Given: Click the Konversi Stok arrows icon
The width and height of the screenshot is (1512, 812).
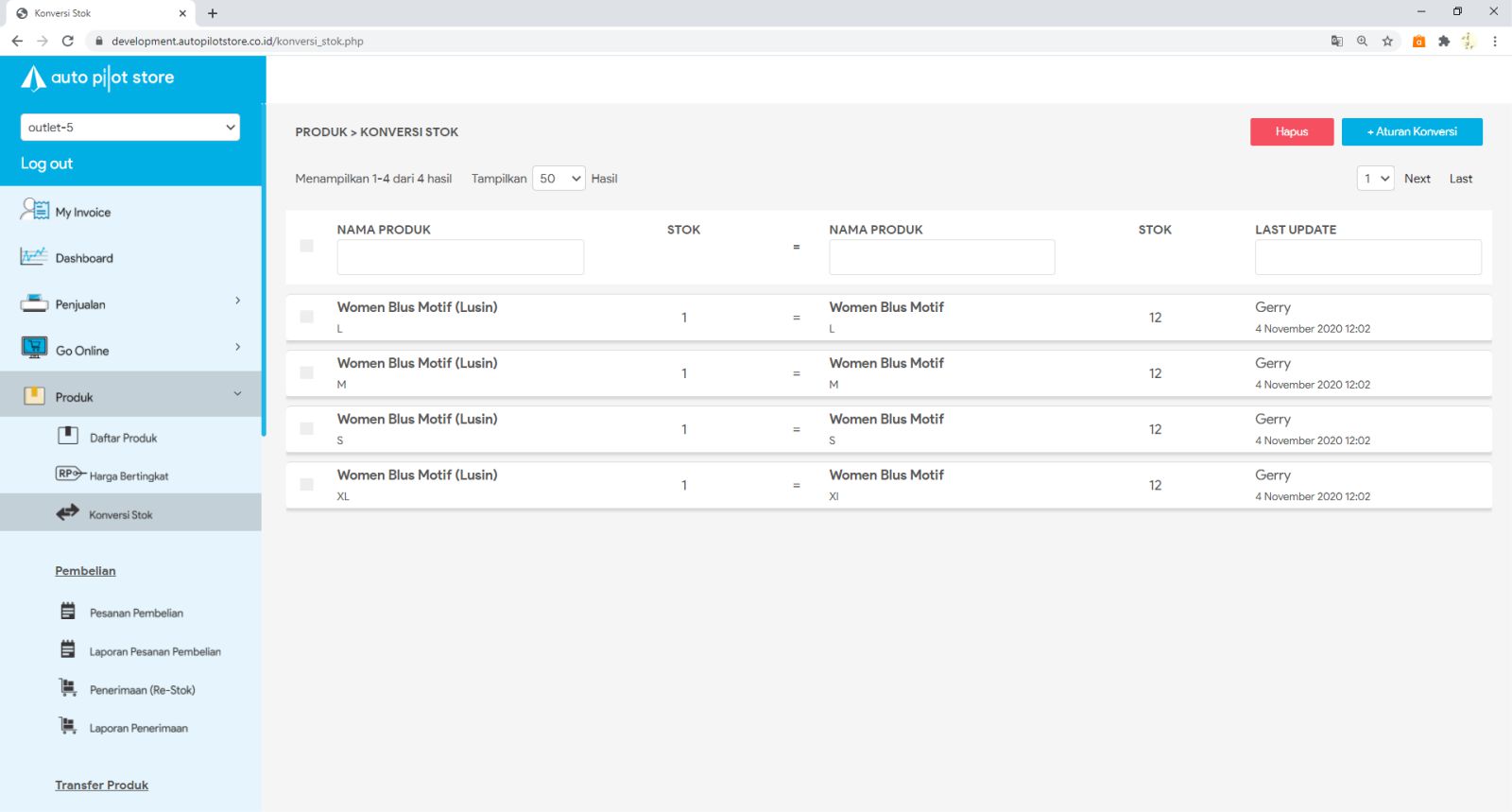Looking at the screenshot, I should 67,512.
